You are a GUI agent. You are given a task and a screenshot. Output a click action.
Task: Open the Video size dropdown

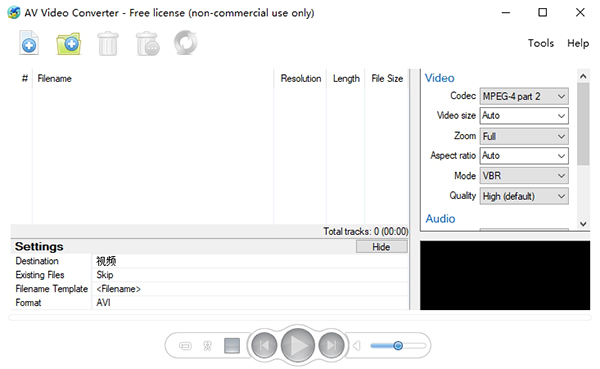click(x=524, y=116)
